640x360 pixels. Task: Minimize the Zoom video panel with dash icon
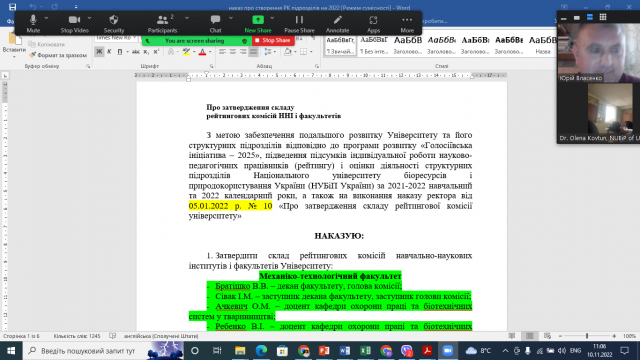(x=564, y=18)
